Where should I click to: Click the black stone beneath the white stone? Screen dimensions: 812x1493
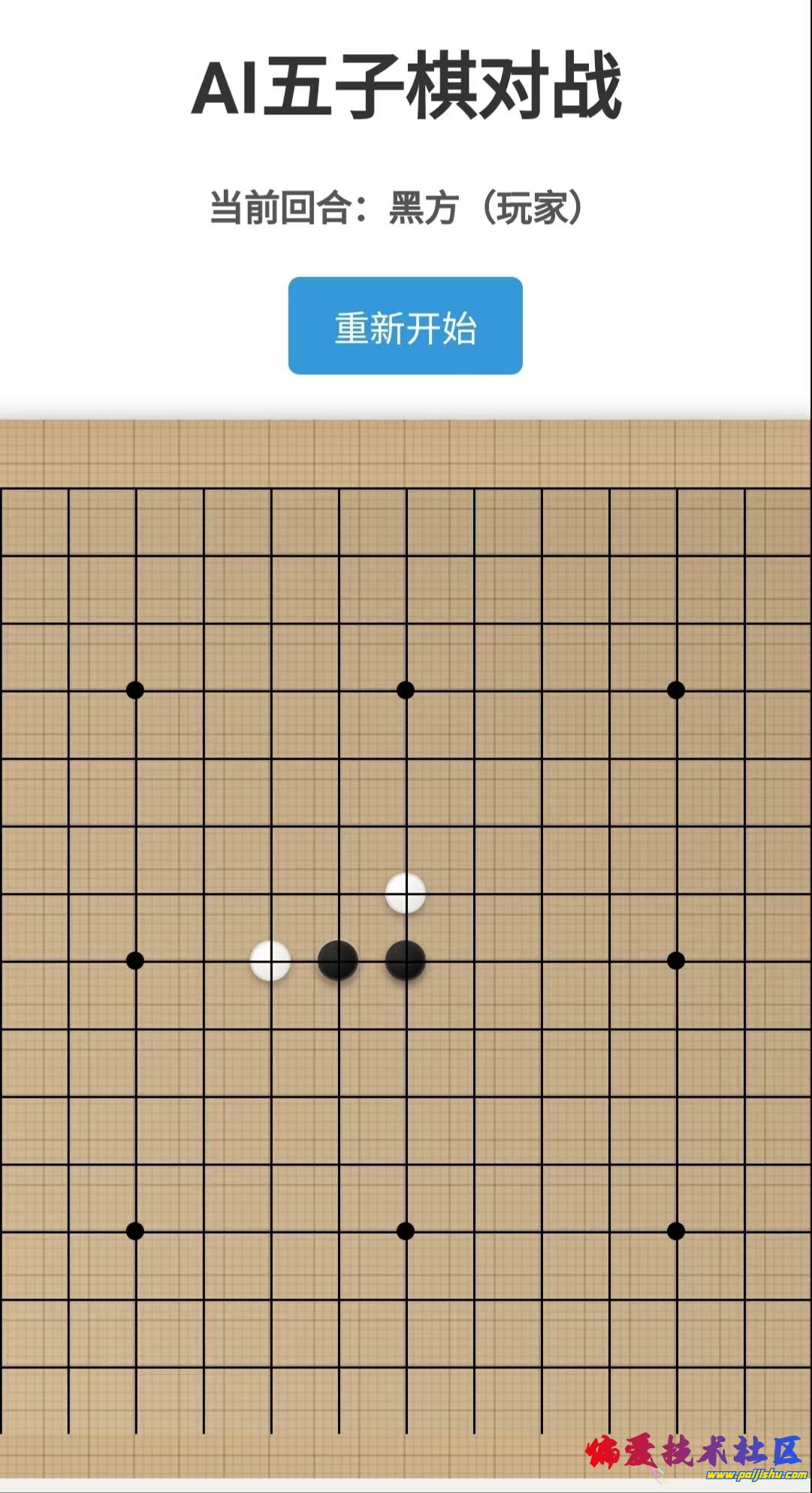pyautogui.click(x=406, y=960)
